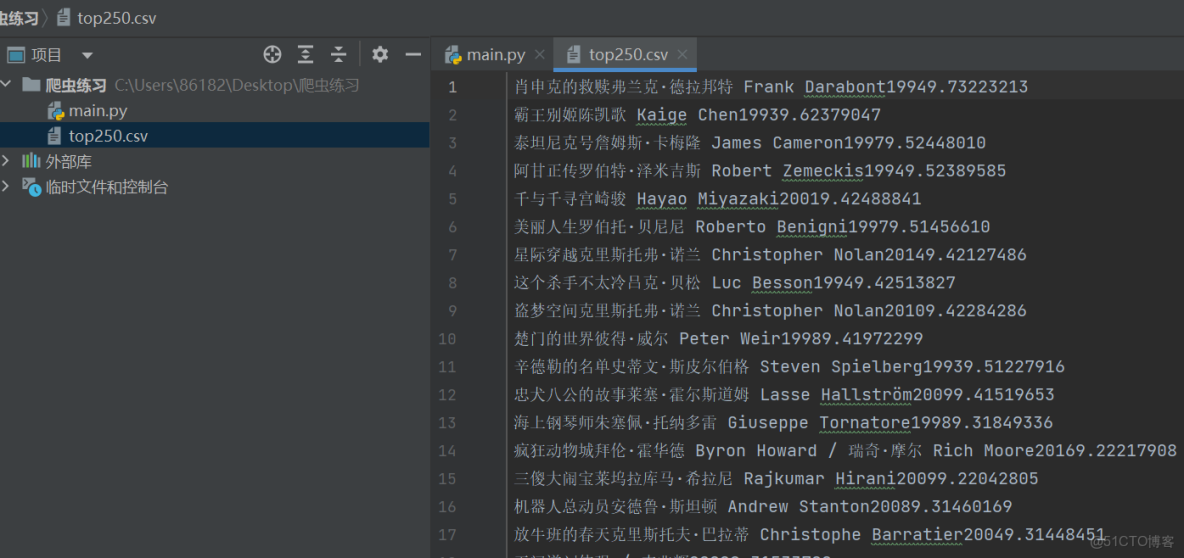The height and width of the screenshot is (558, 1184).
Task: Click the 项目 panel title label
Action: [x=47, y=55]
